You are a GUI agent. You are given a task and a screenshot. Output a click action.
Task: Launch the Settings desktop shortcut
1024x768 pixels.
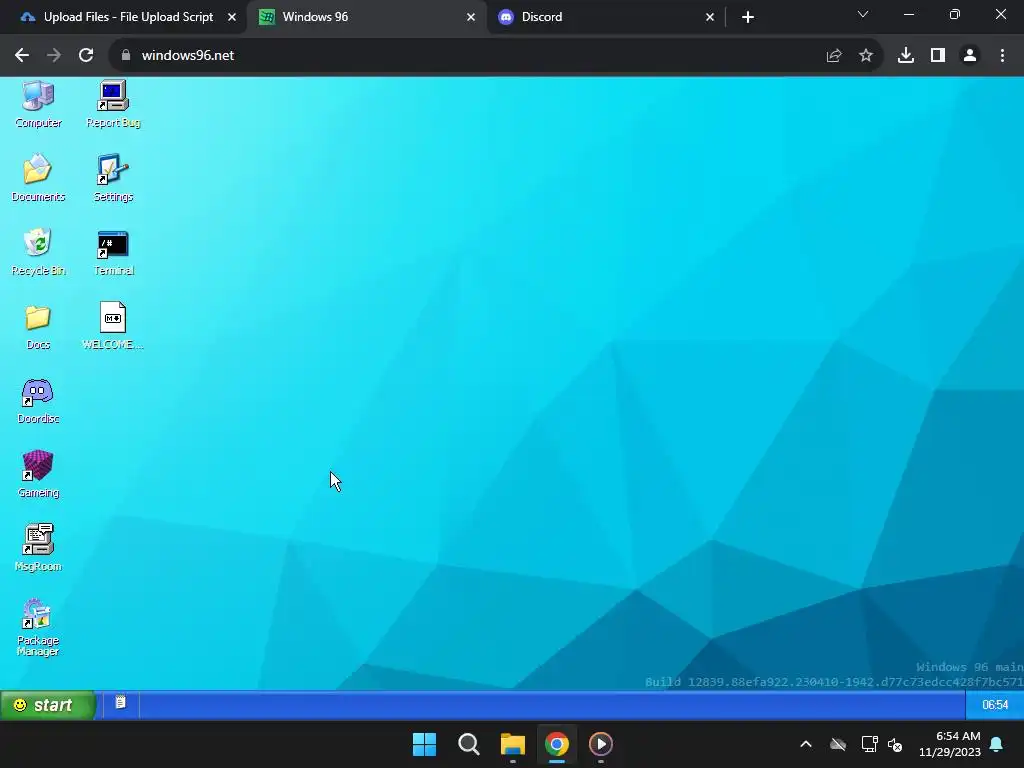[x=113, y=178]
